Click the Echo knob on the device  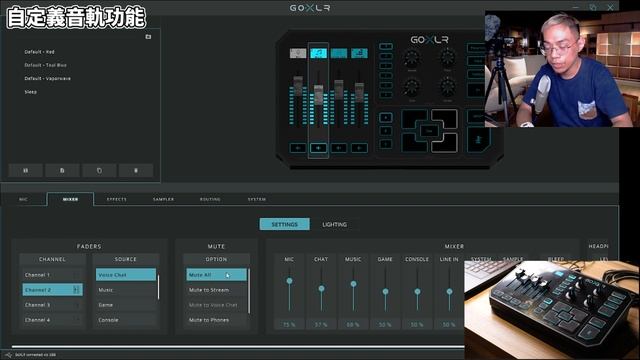[x=412, y=87]
